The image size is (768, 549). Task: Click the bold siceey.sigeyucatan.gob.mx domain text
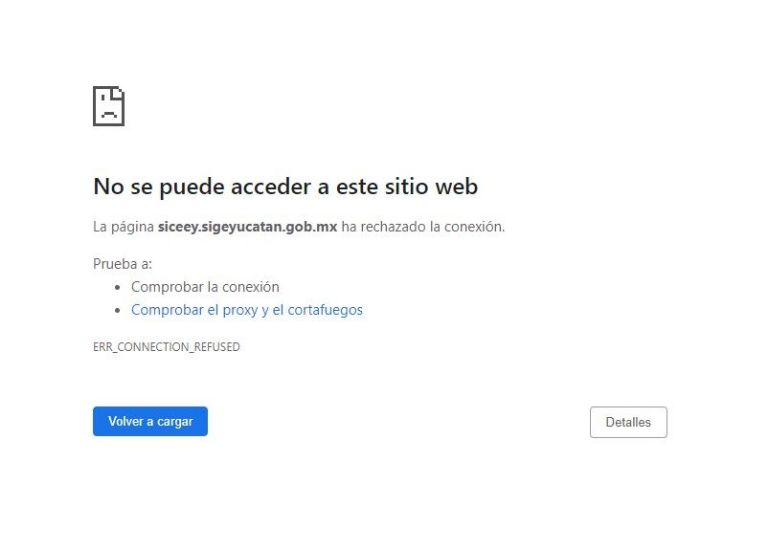tap(247, 227)
